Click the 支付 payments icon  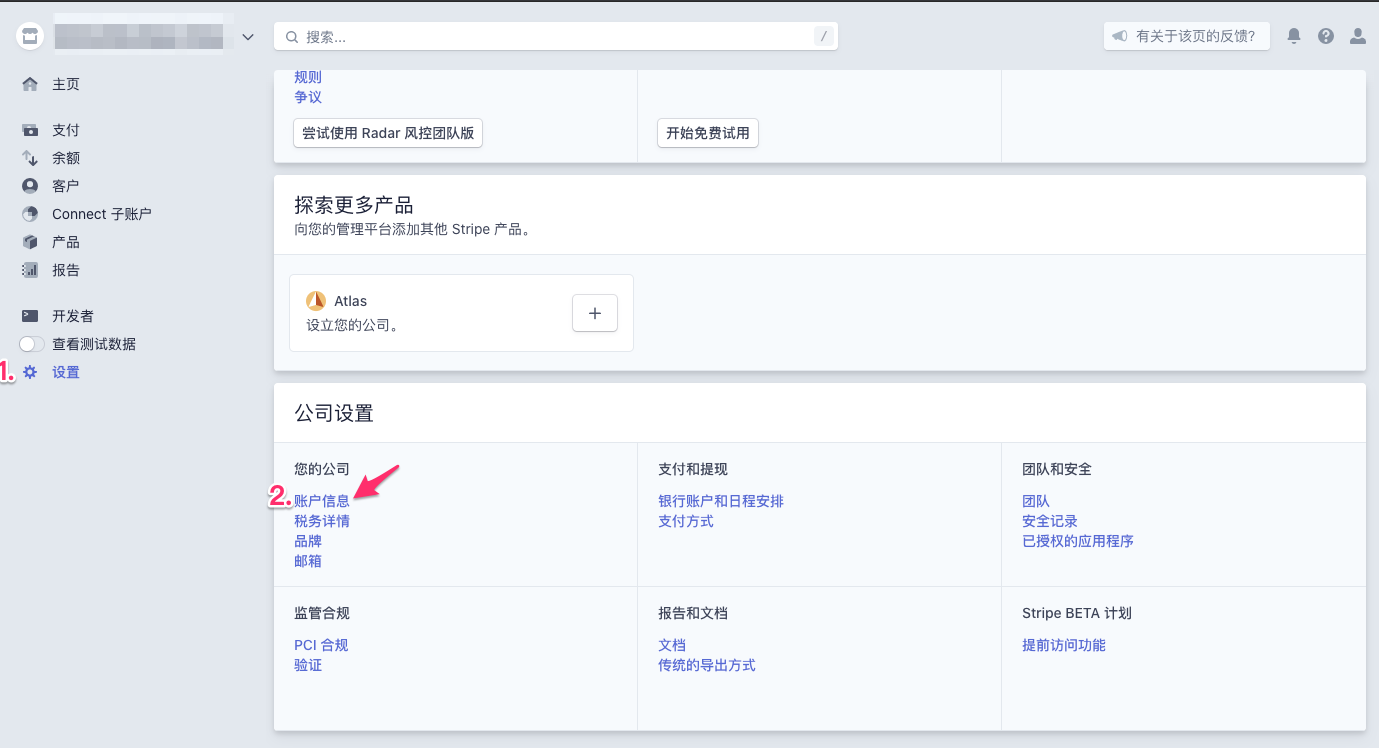coord(30,130)
